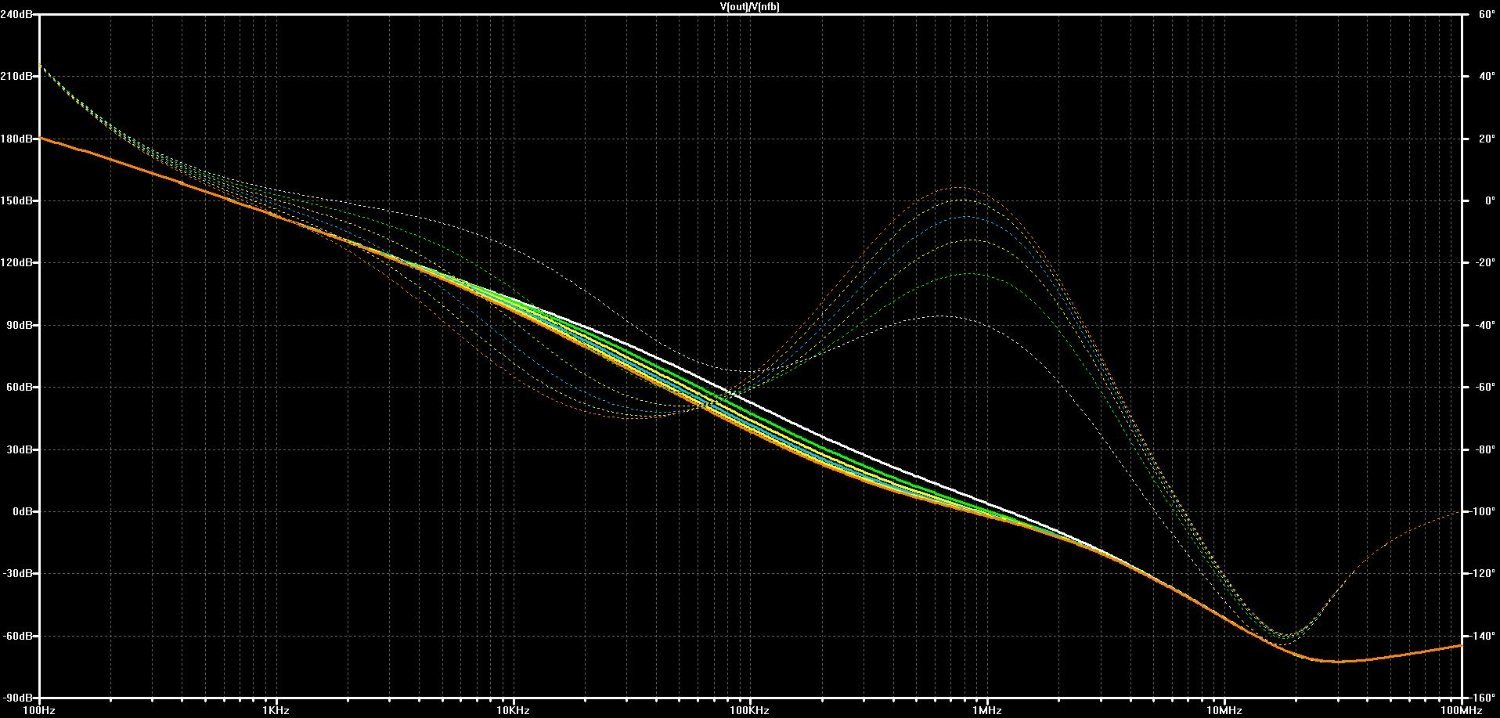The height and width of the screenshot is (718, 1500).
Task: Click the 10KHz frequency axis label
Action: [x=513, y=710]
